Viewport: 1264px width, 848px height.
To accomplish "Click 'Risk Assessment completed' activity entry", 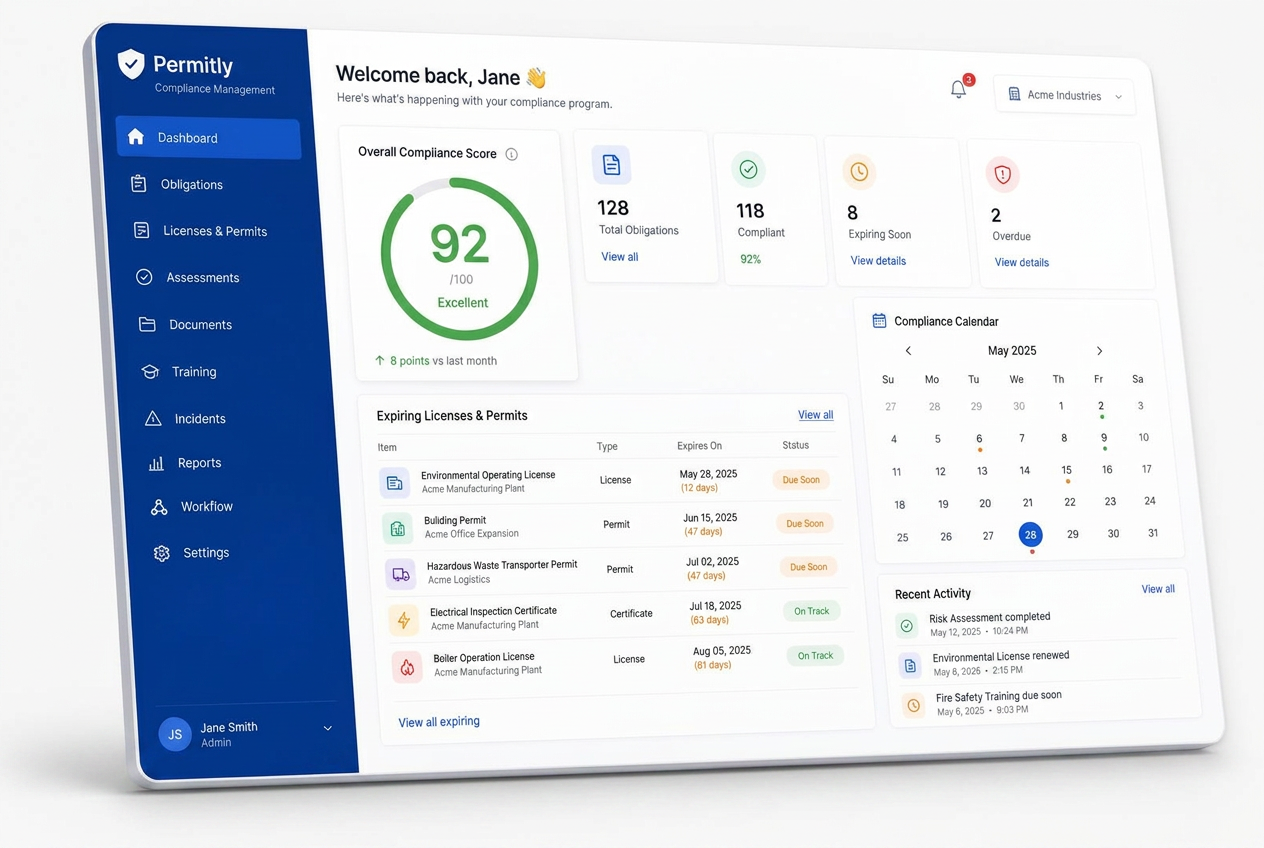I will tap(990, 618).
